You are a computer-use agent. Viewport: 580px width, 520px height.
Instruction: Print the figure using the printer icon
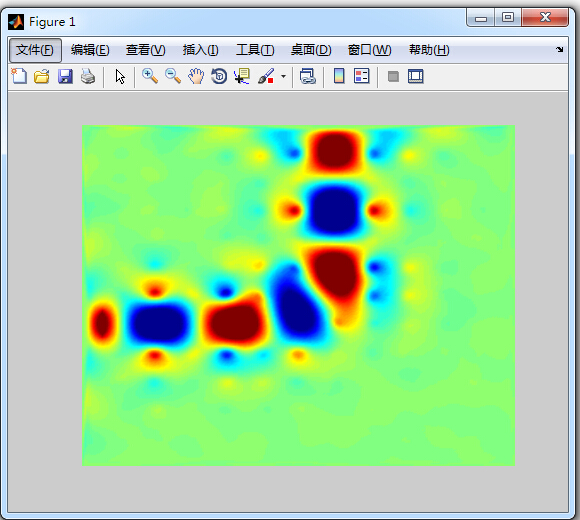click(88, 77)
